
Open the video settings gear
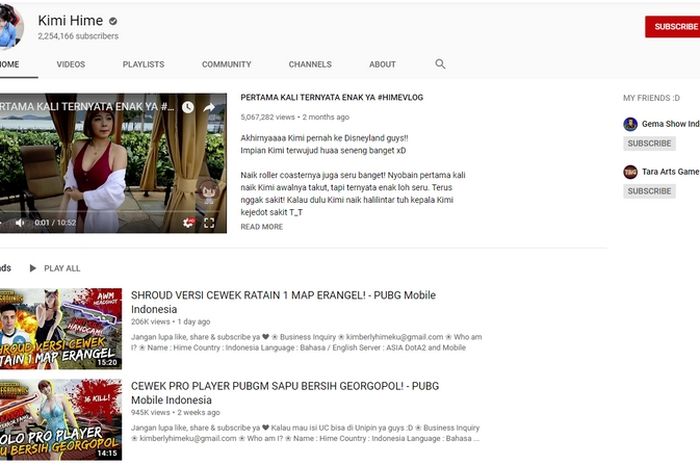[x=188, y=223]
